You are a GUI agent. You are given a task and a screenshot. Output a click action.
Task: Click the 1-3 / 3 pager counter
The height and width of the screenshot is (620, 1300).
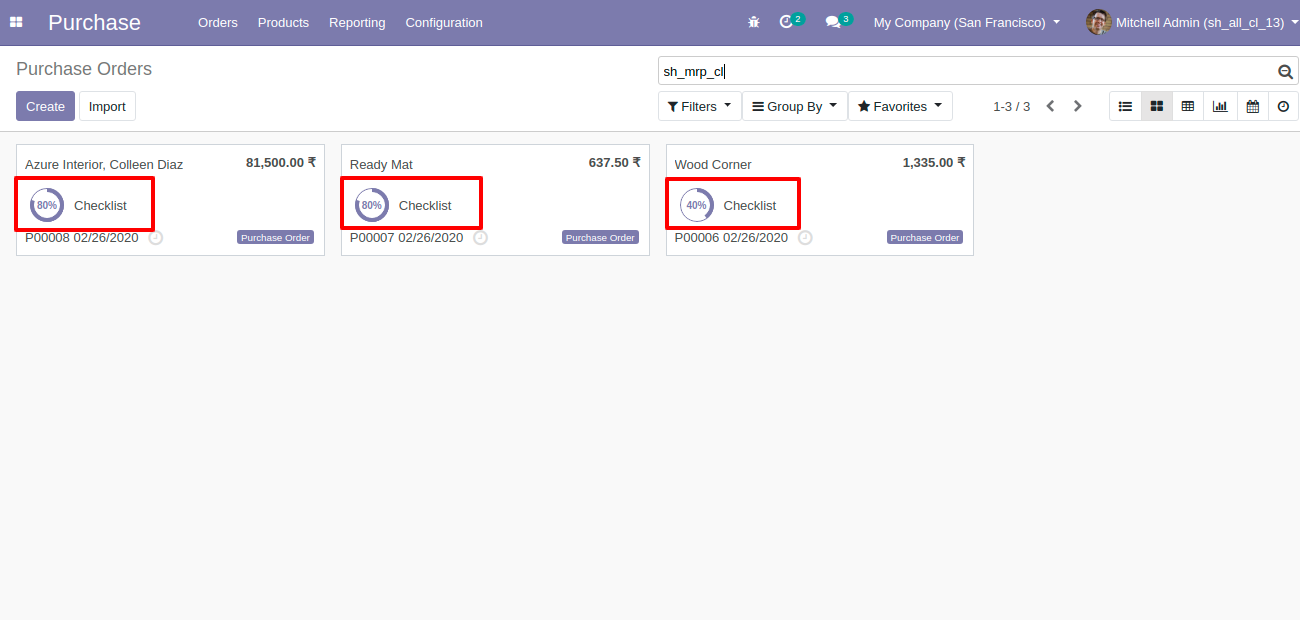[x=1011, y=106]
